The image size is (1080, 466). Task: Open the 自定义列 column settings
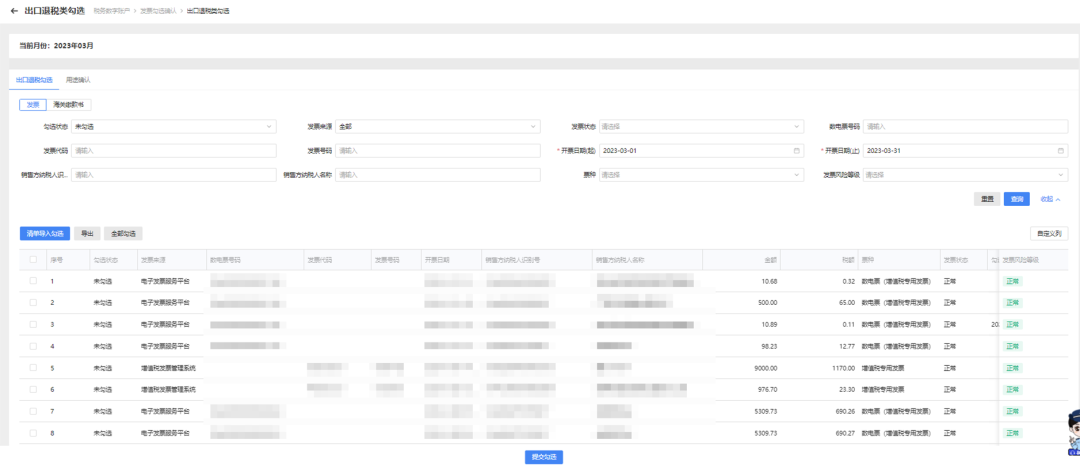pos(1049,233)
